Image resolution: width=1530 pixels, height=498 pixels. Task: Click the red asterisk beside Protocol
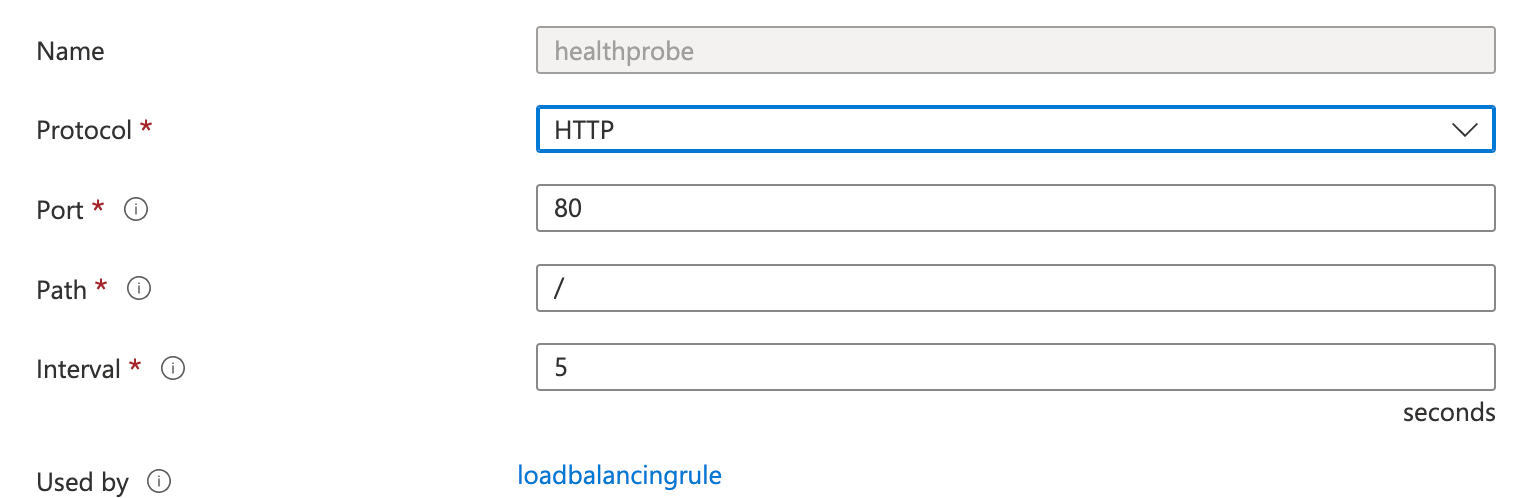pyautogui.click(x=146, y=128)
